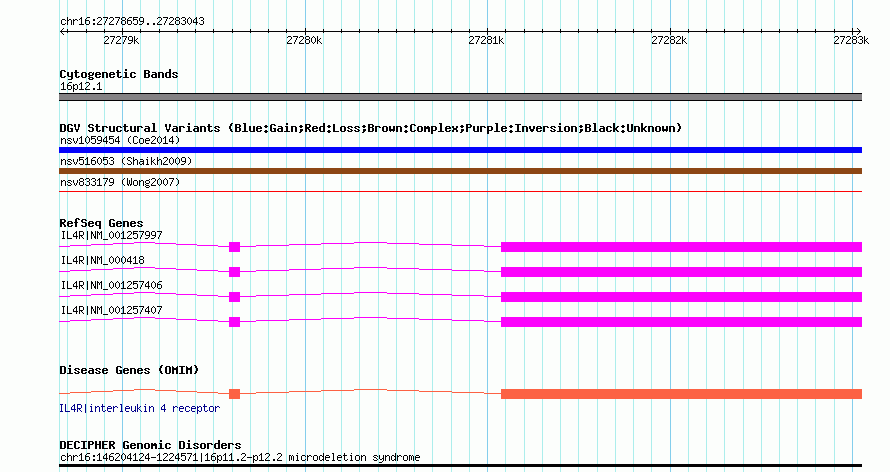This screenshot has height=472, width=890.
Task: Click the 27280k ruler tick label
Action: pos(304,40)
